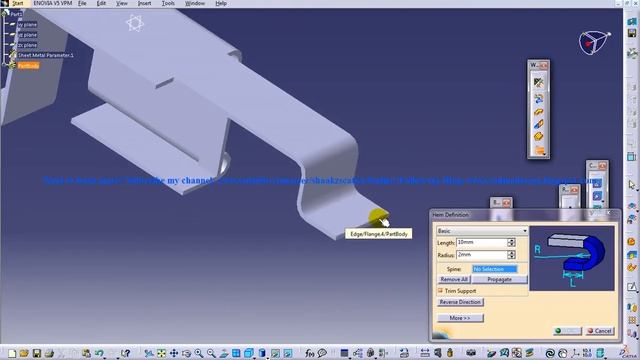This screenshot has height=360, width=640.
Task: Click the What's This help icon
Action: pyautogui.click(x=126, y=353)
